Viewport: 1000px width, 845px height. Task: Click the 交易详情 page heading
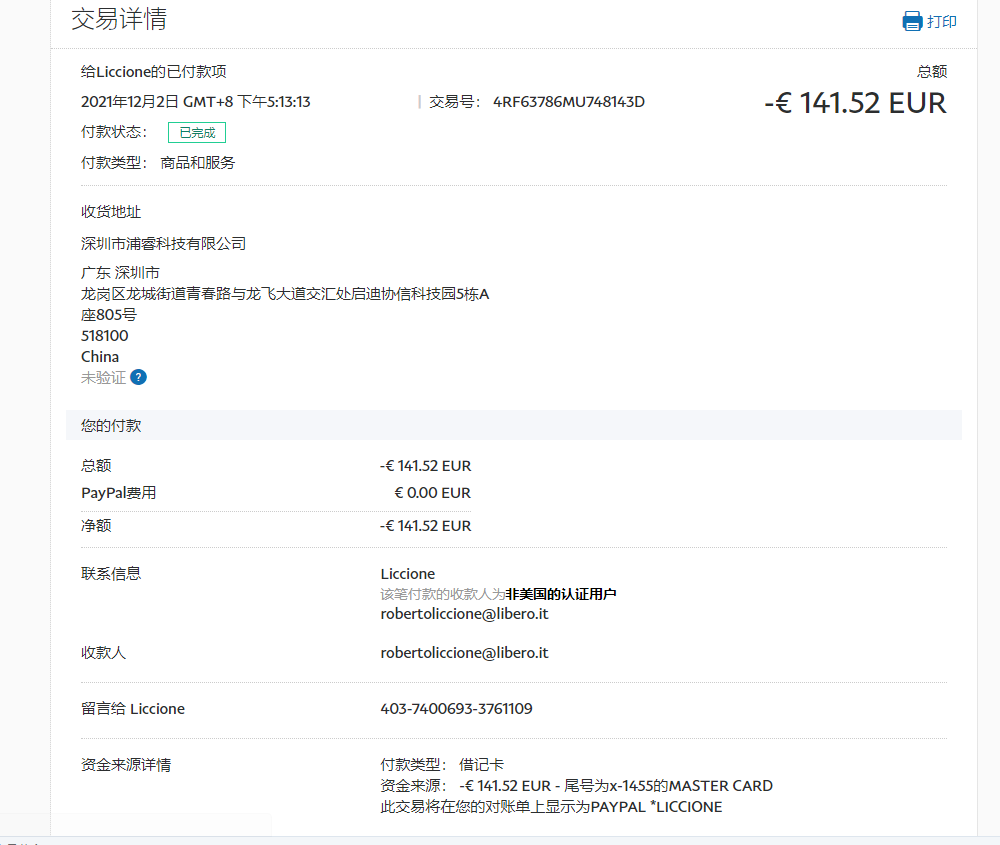[x=119, y=19]
